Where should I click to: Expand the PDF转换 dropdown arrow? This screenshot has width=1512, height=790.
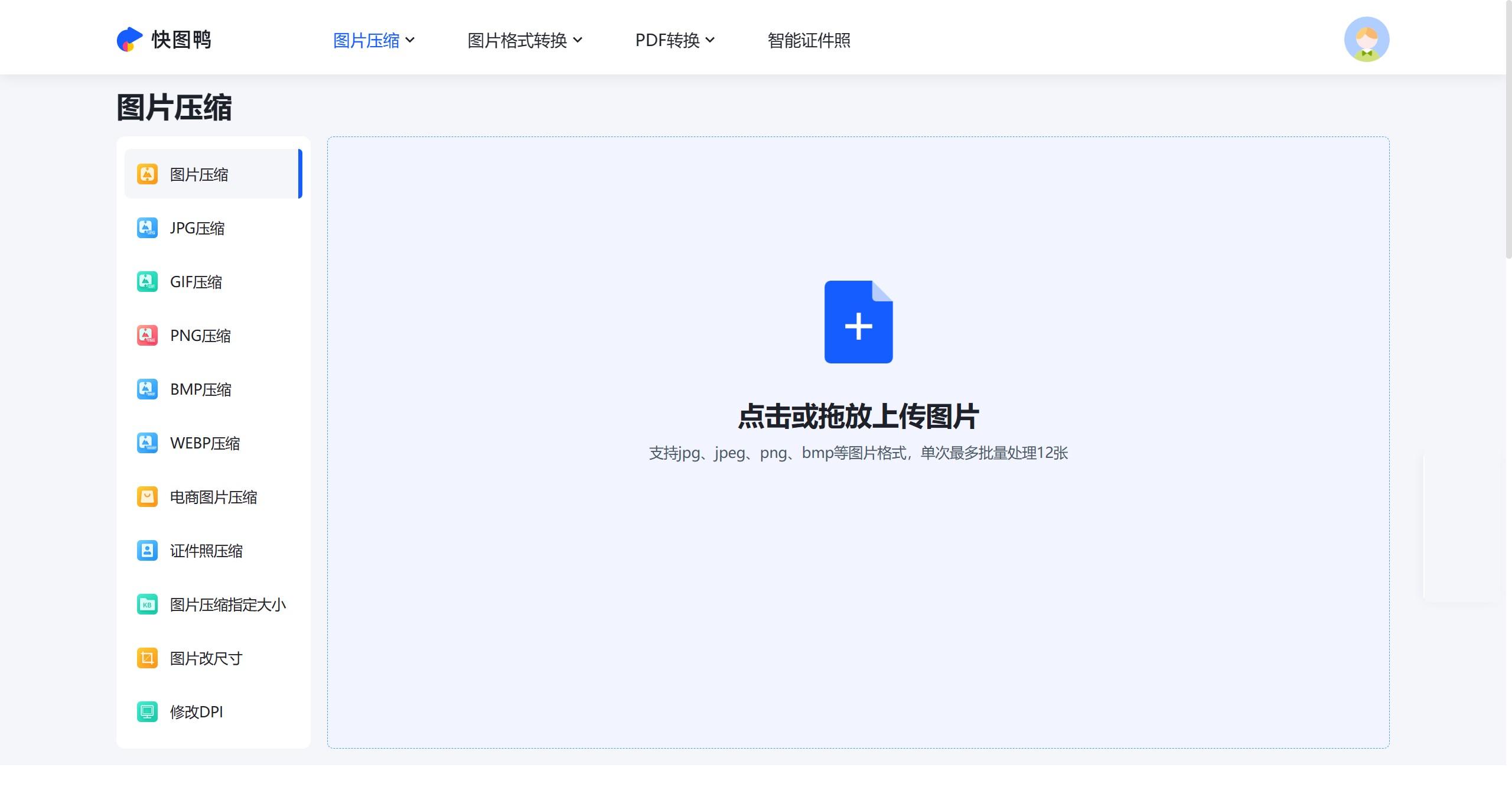pos(711,40)
